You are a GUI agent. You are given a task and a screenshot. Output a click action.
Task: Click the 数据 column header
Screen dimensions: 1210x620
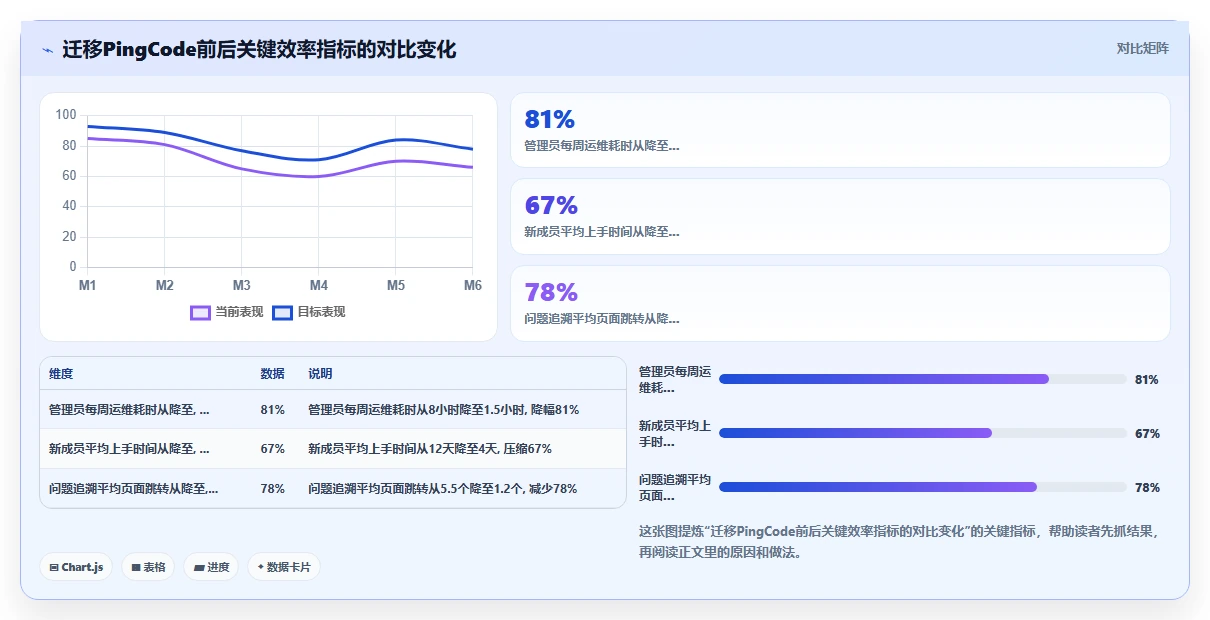point(272,374)
